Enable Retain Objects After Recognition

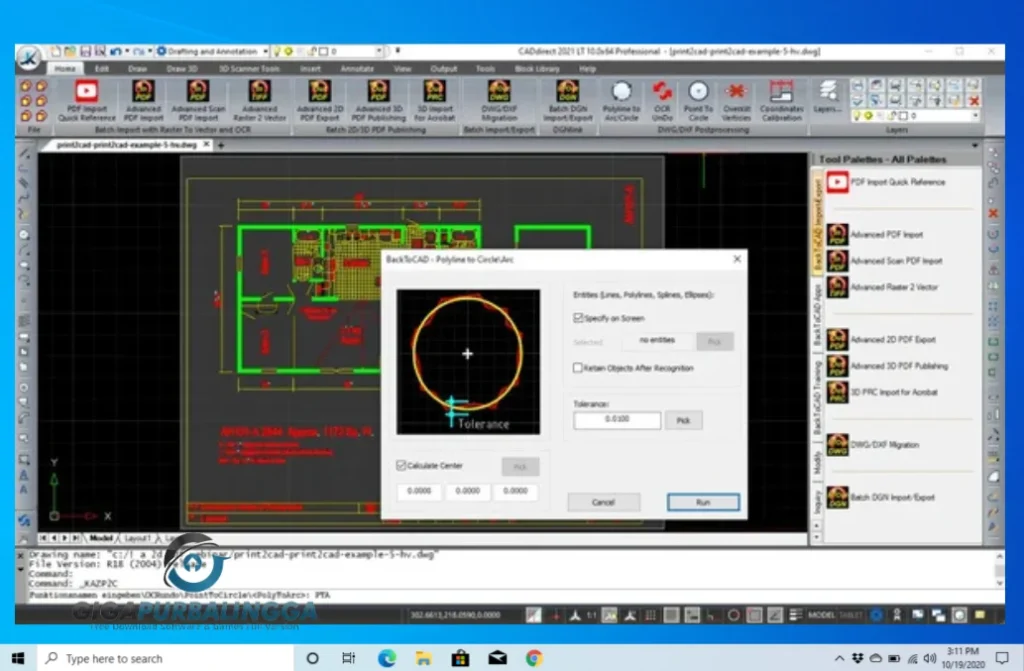point(579,368)
